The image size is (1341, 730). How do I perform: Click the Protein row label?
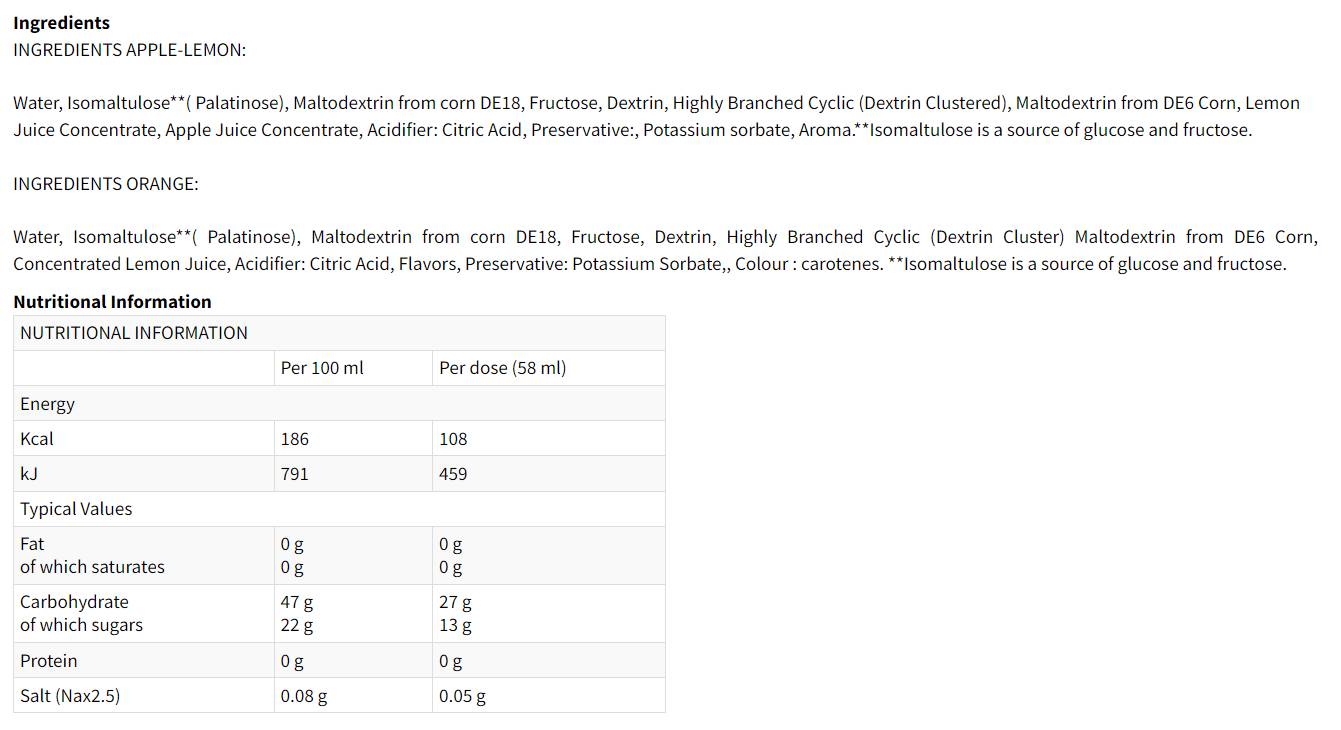tap(48, 661)
